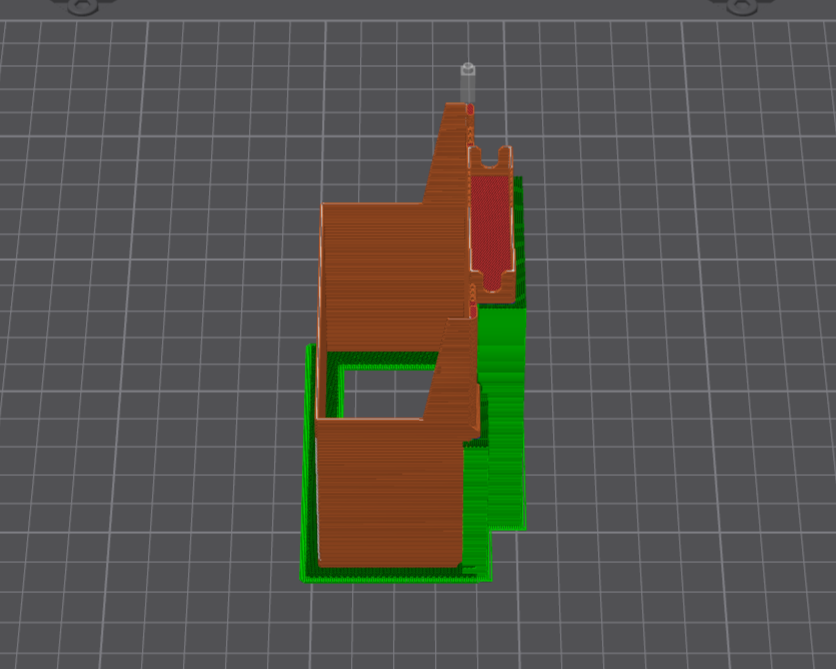836x669 pixels.
Task: Click the green support structure beside the model
Action: [x=504, y=417]
